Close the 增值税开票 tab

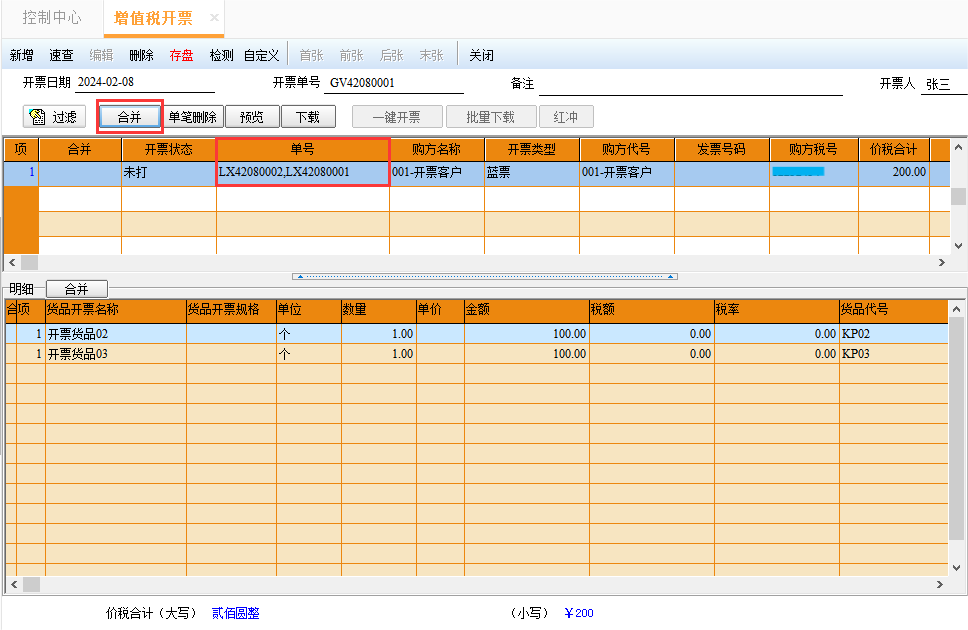[x=214, y=18]
